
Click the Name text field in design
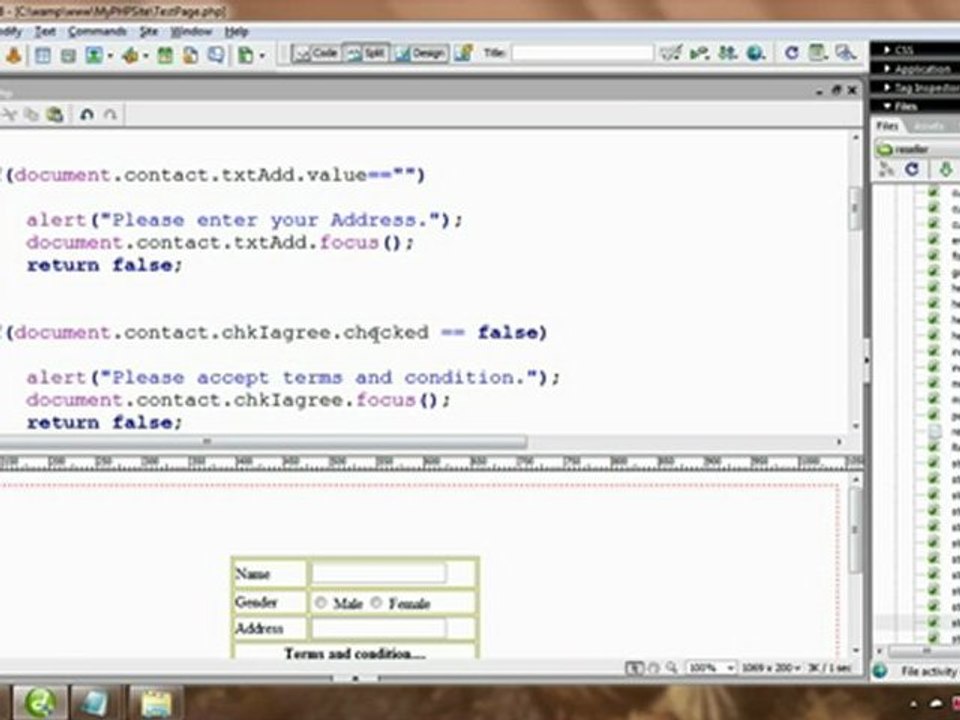tap(379, 573)
